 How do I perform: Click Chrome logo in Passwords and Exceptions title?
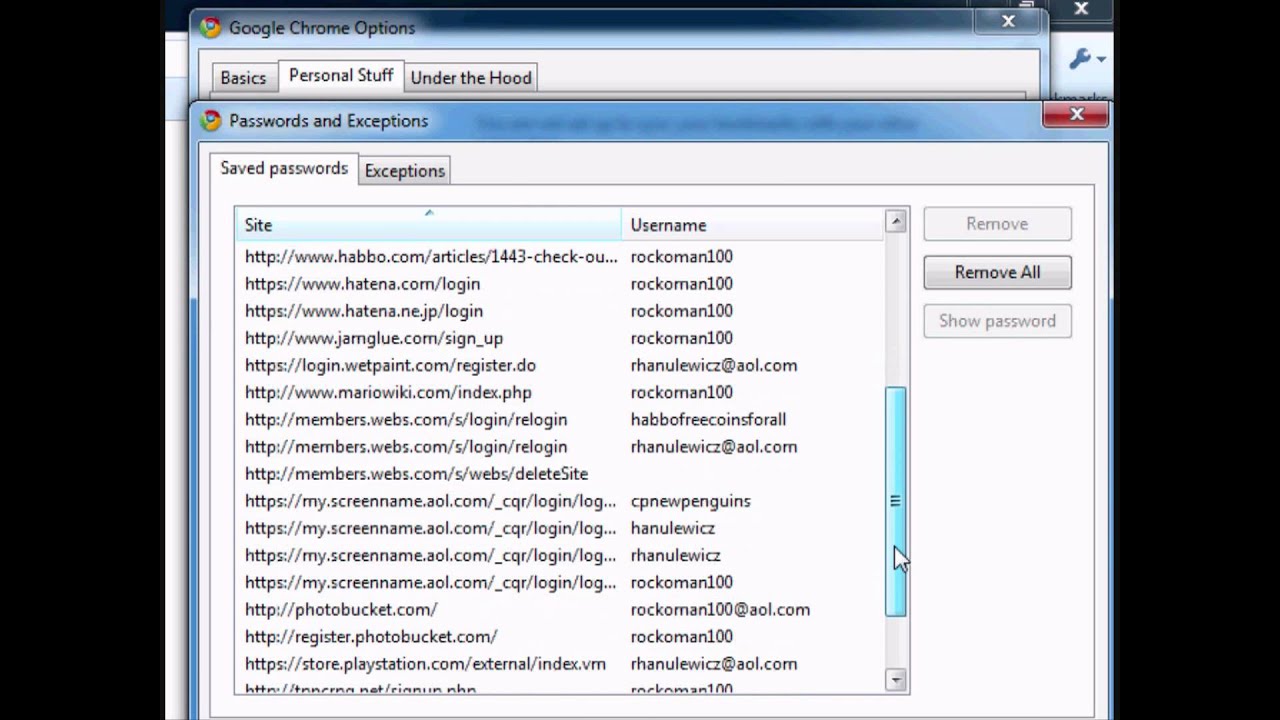(x=210, y=121)
